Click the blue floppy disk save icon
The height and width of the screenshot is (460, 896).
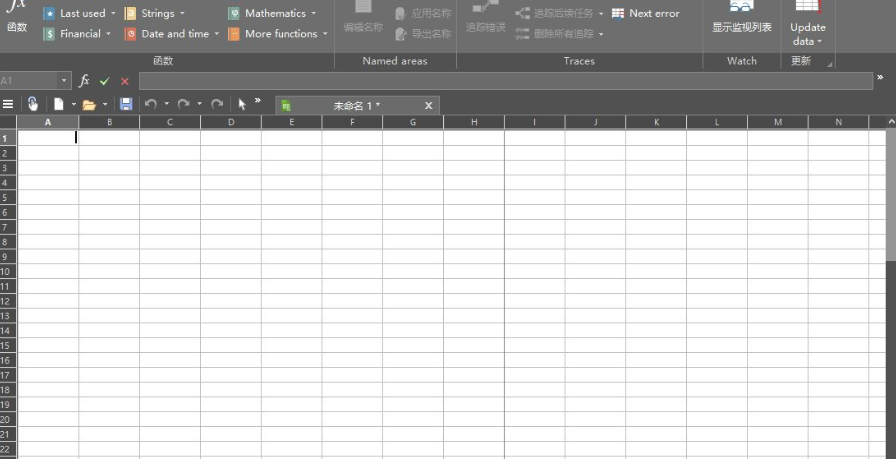click(x=126, y=104)
